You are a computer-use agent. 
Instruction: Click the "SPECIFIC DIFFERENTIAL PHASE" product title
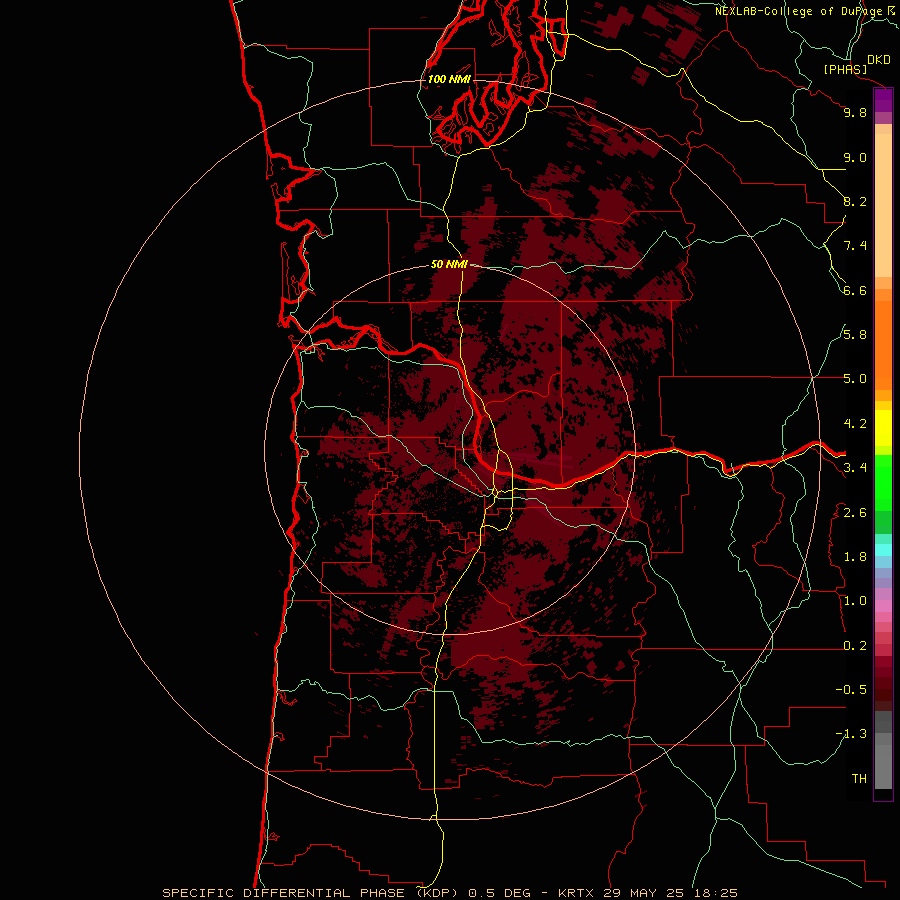284,893
